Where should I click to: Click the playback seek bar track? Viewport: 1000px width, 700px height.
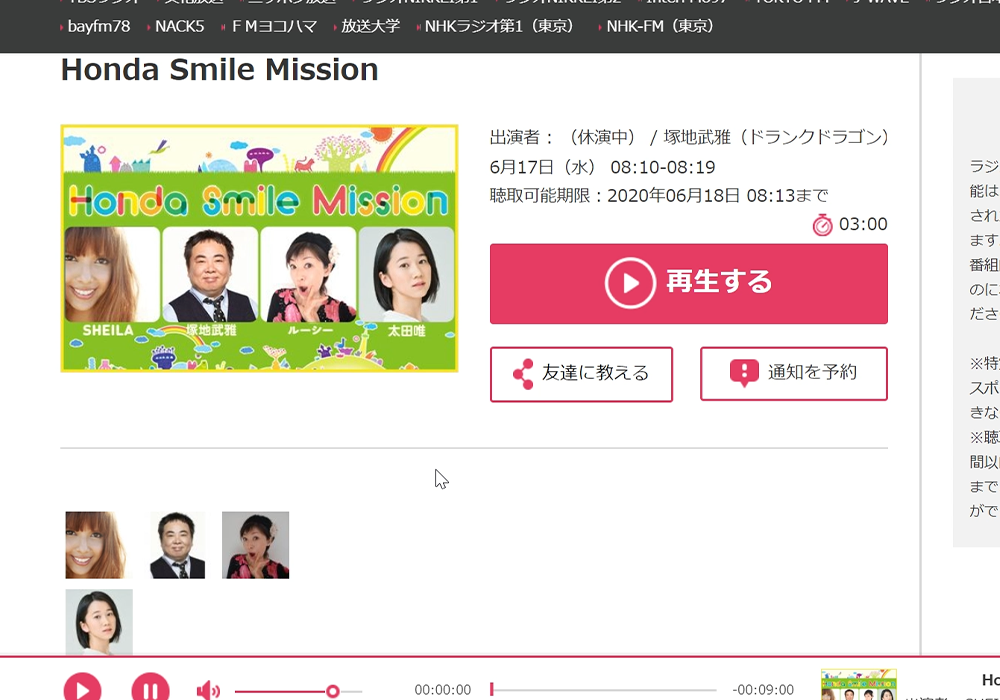(x=604, y=690)
